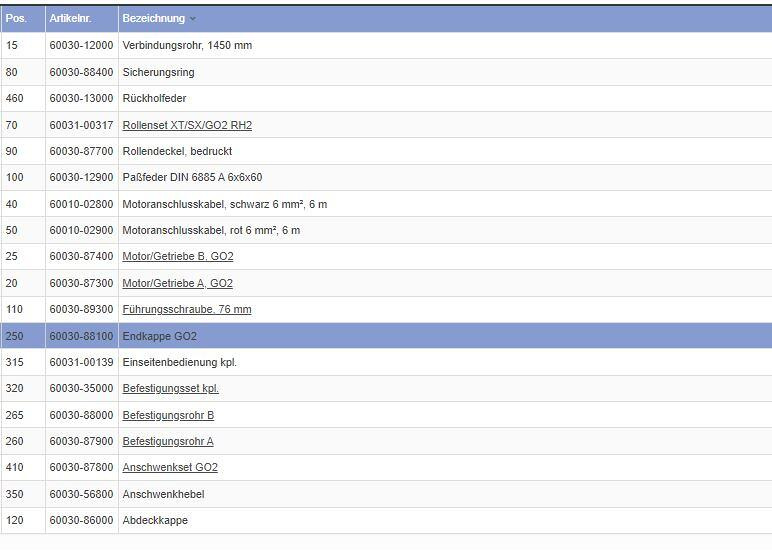Click article number 60030-13000 for Rückholfeder
The height and width of the screenshot is (550, 772).
[x=81, y=99]
